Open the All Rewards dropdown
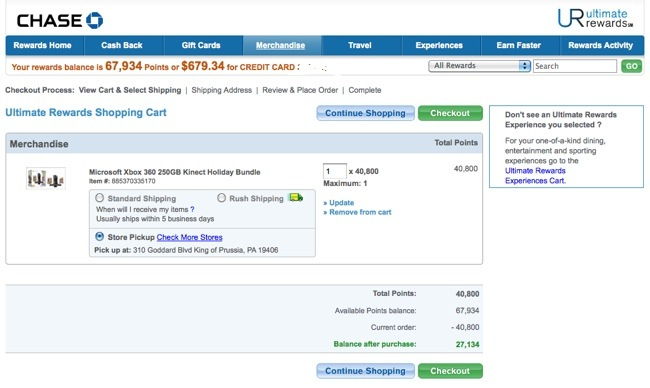This screenshot has height=388, width=650. (480, 66)
